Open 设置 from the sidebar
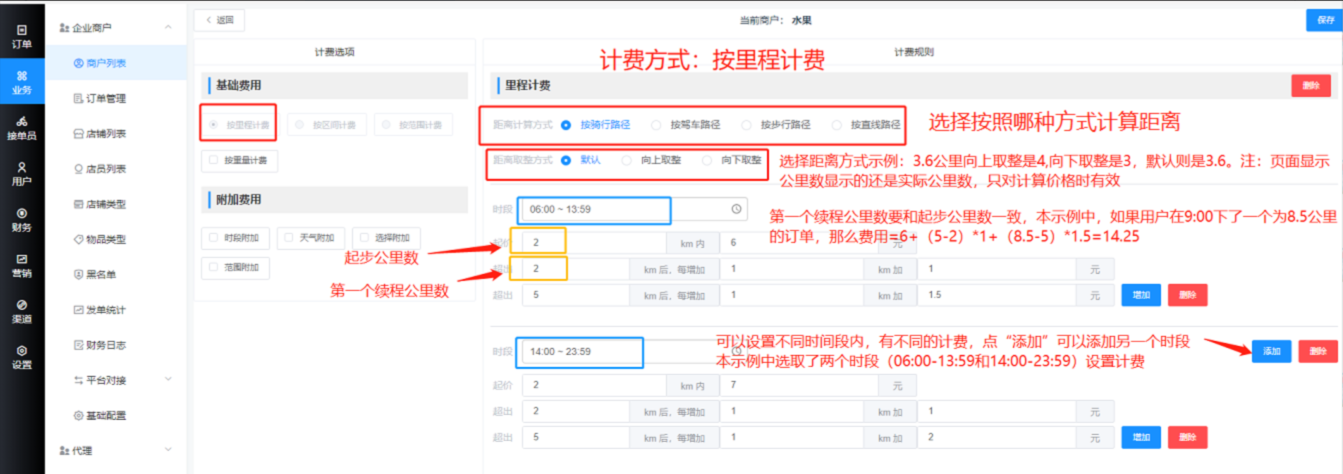 (x=21, y=356)
